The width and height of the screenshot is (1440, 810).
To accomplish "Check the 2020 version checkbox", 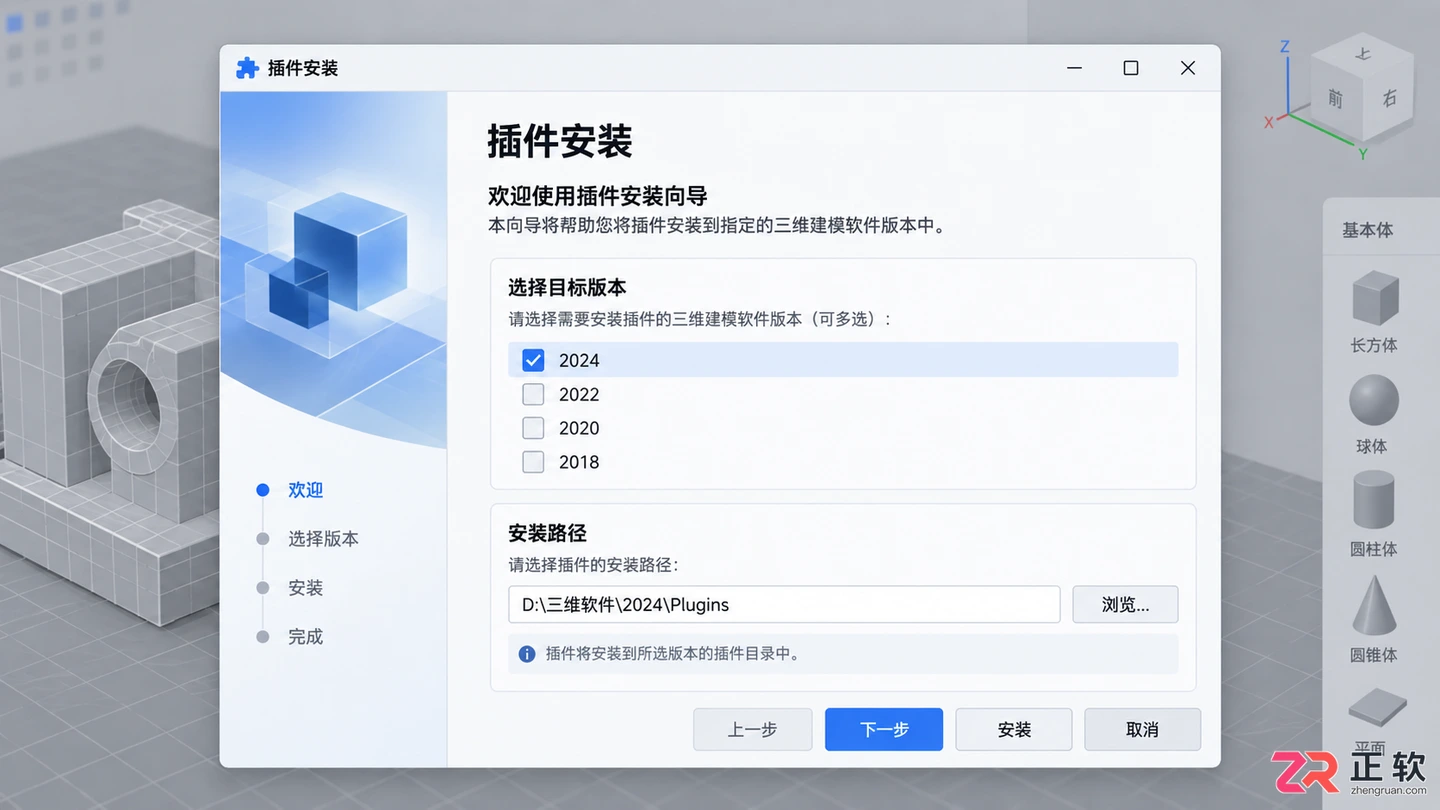I will 533,428.
